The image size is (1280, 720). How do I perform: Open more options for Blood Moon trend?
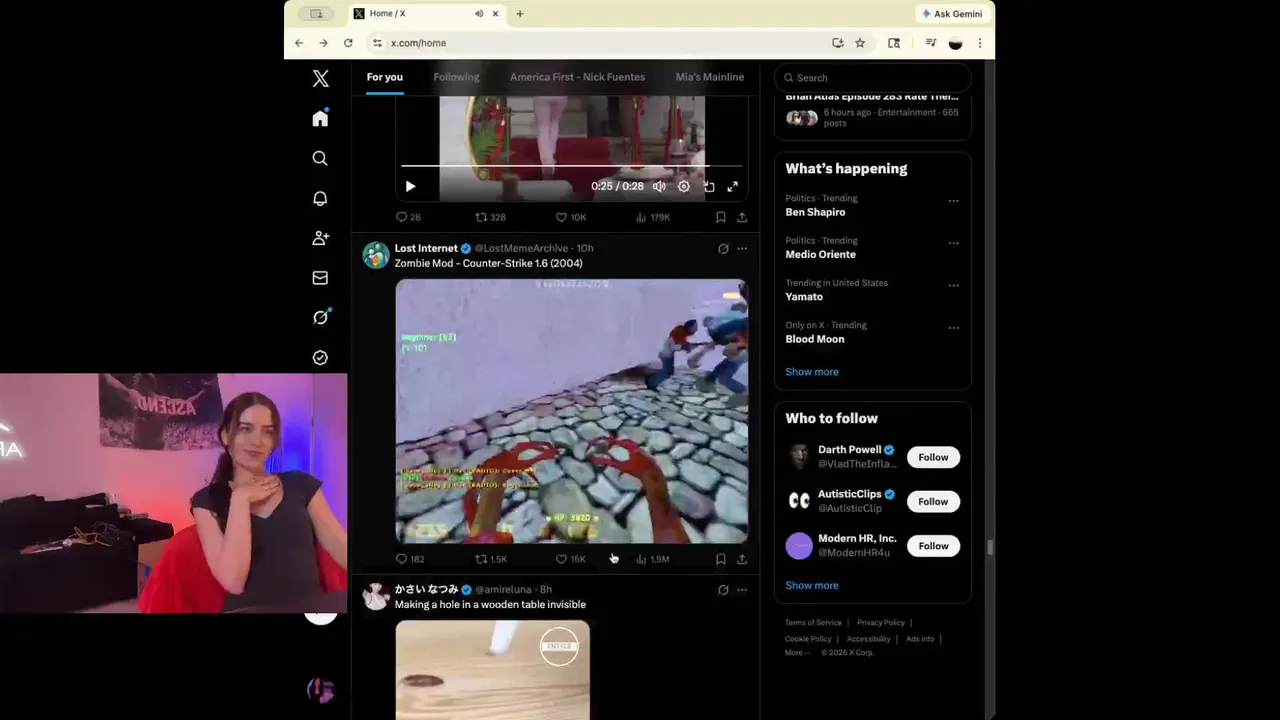[x=953, y=327]
